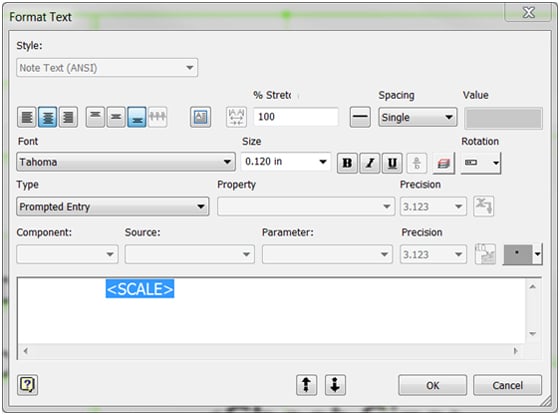Click the help question mark icon
Image resolution: width=560 pixels, height=415 pixels.
point(27,385)
